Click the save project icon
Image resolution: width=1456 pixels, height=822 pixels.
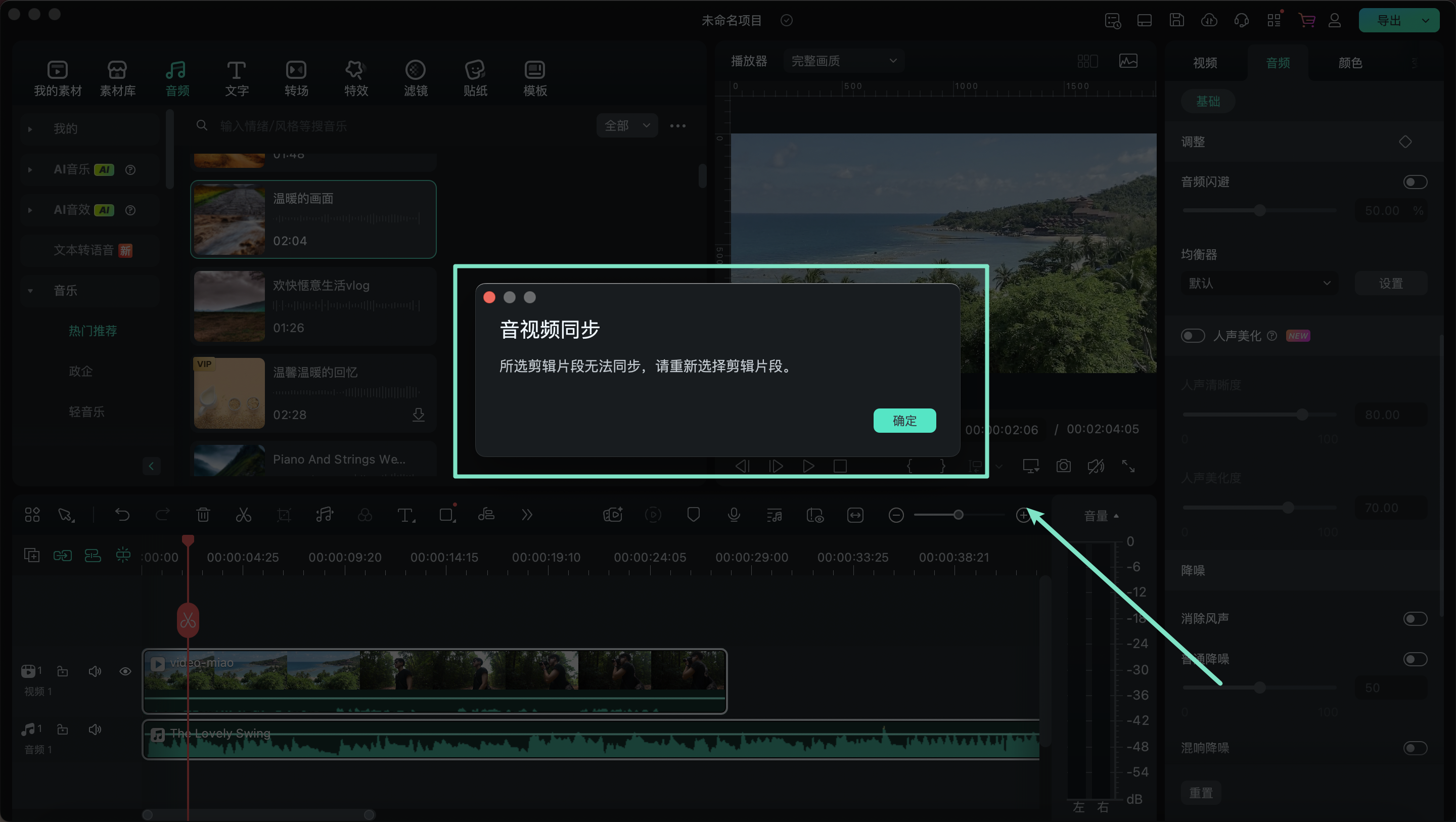tap(1177, 20)
